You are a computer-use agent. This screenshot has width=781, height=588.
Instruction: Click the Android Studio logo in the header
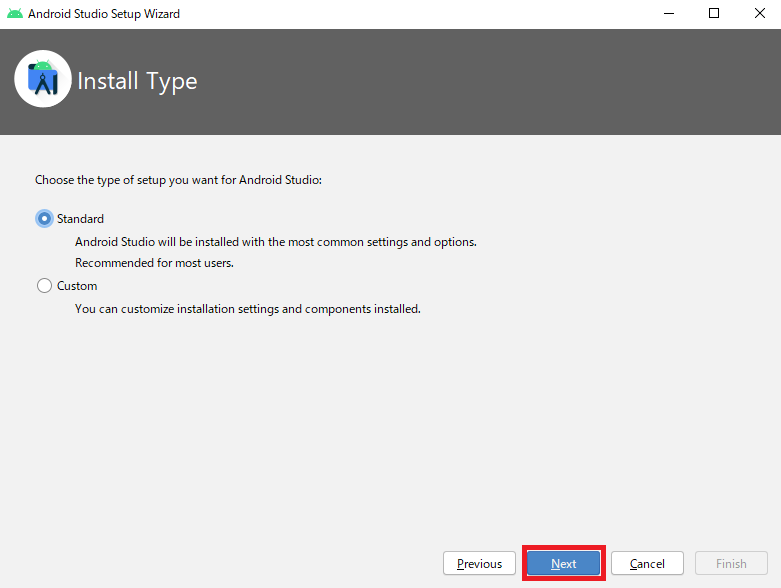pos(42,80)
